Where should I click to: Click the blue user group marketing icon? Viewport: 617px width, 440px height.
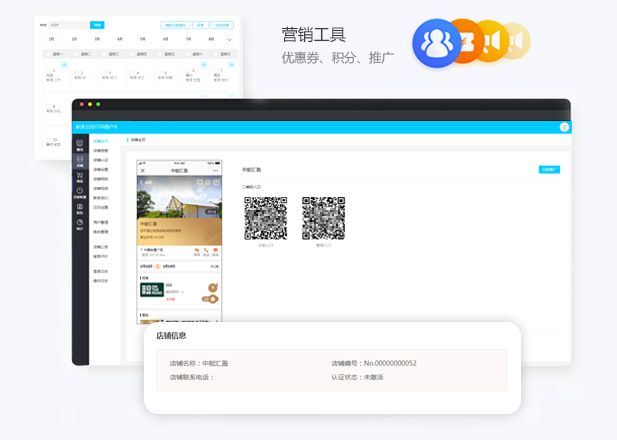[x=434, y=43]
